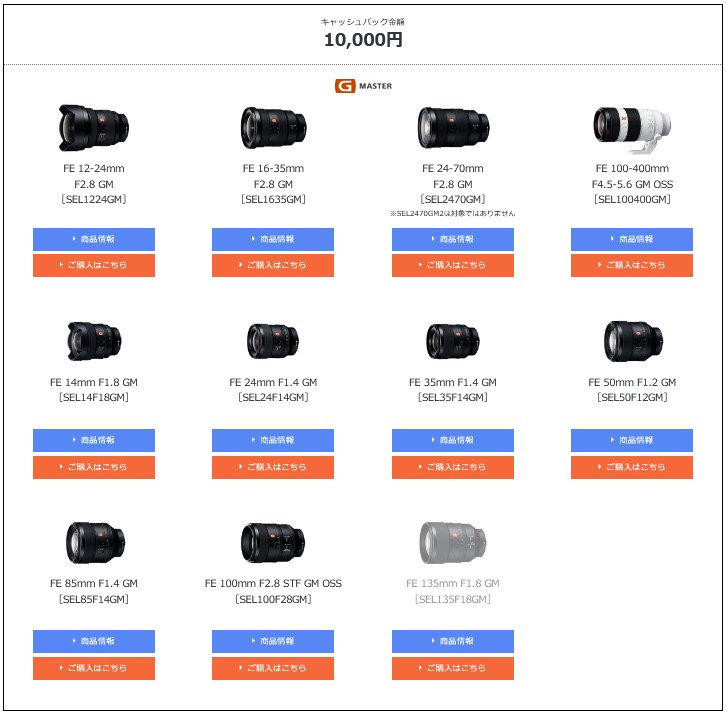The width and height of the screenshot is (727, 714).
Task: Open 商品情報 for FE 12-24mm F2.8 GM
Action: [x=94, y=239]
